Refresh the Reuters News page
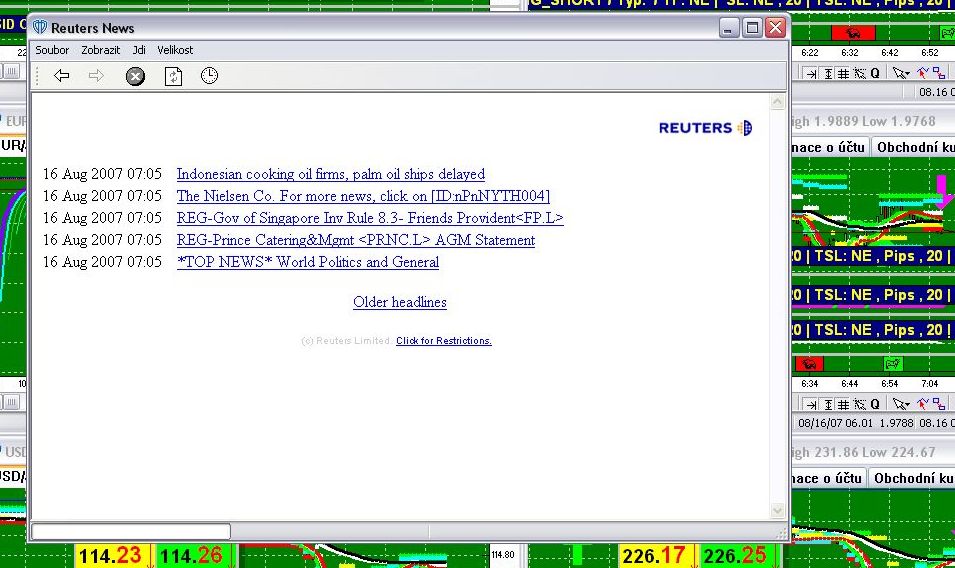 point(173,76)
